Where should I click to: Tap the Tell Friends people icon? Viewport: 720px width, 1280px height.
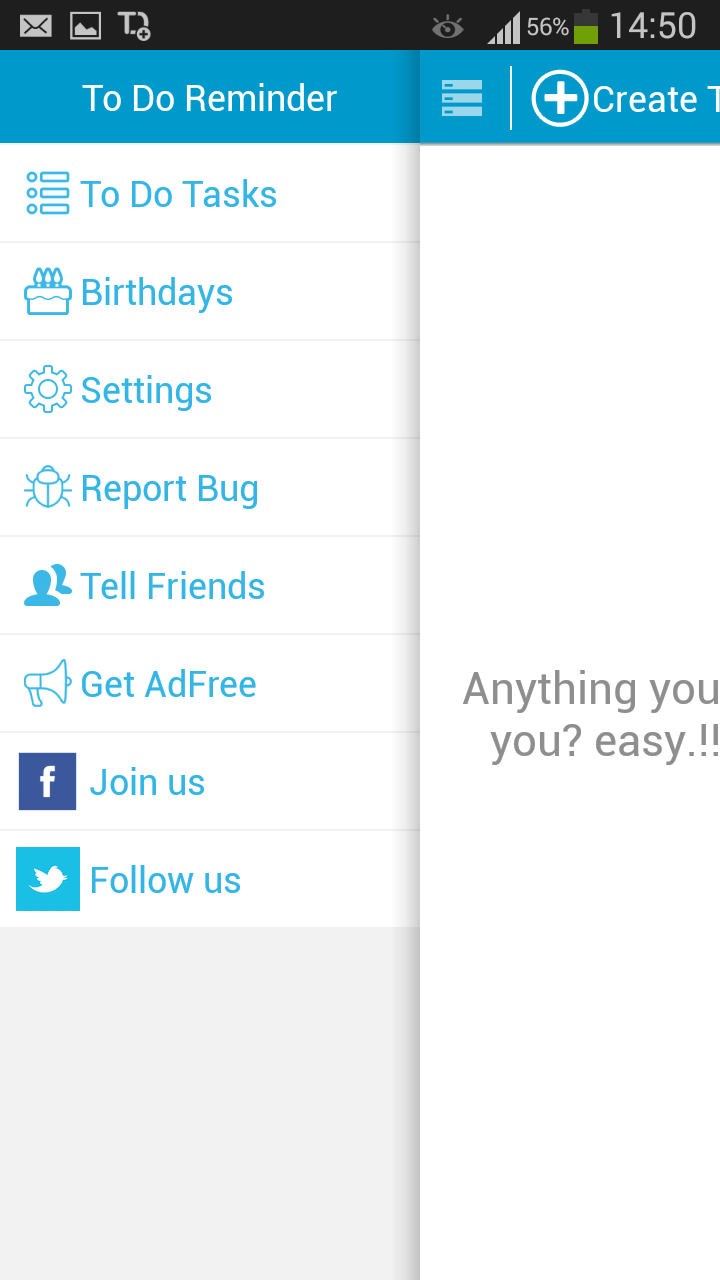(x=48, y=585)
